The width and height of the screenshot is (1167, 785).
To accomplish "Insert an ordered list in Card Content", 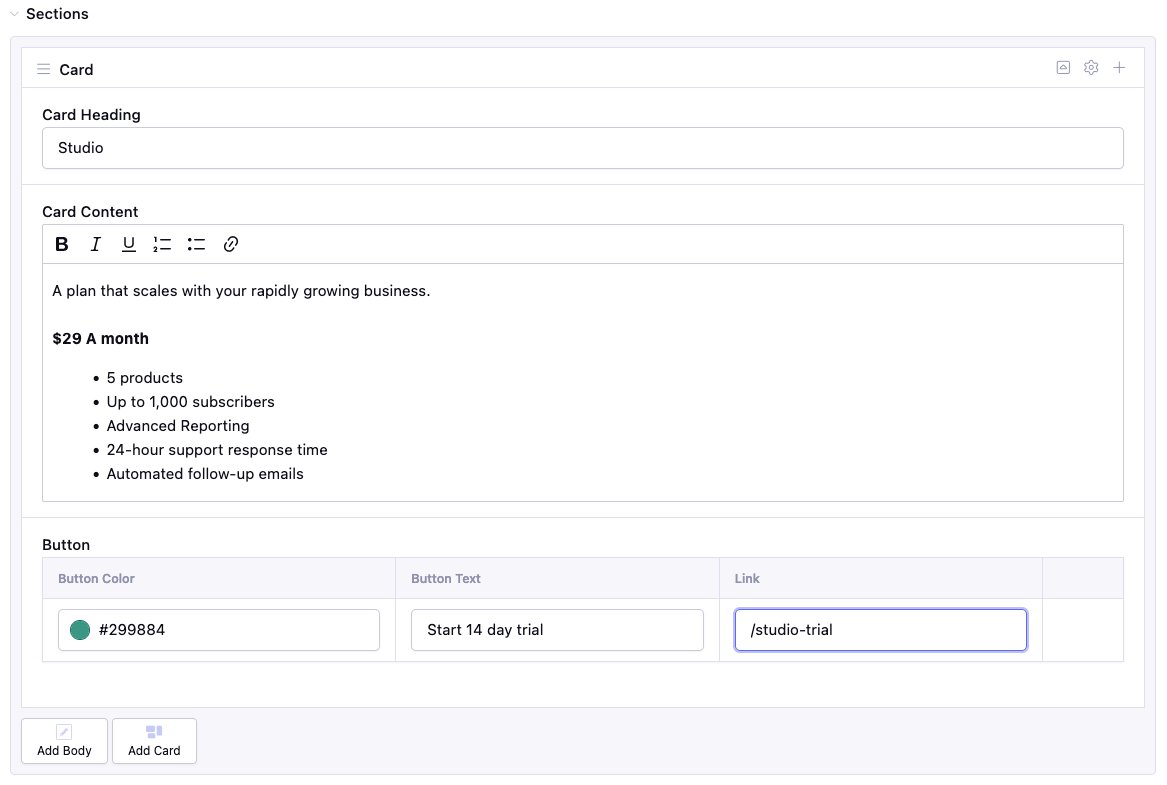I will tap(162, 243).
